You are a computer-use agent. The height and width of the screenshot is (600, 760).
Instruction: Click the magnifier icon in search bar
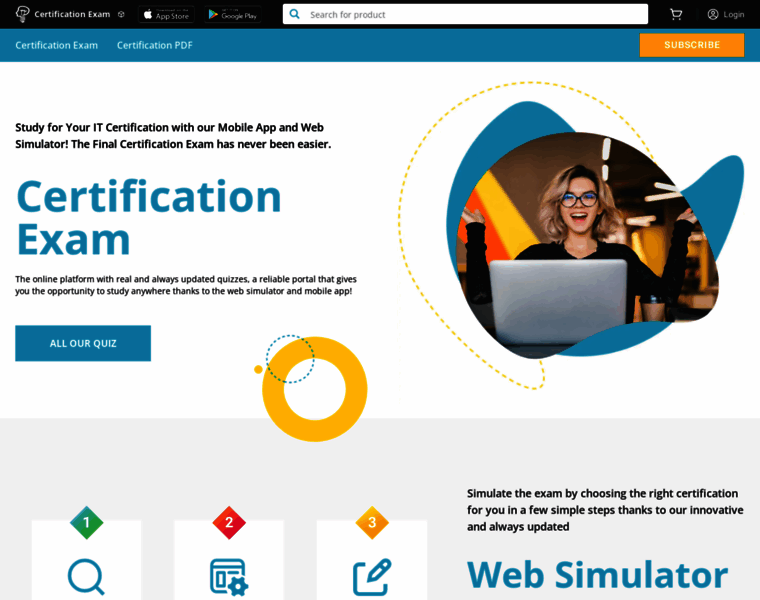point(295,15)
